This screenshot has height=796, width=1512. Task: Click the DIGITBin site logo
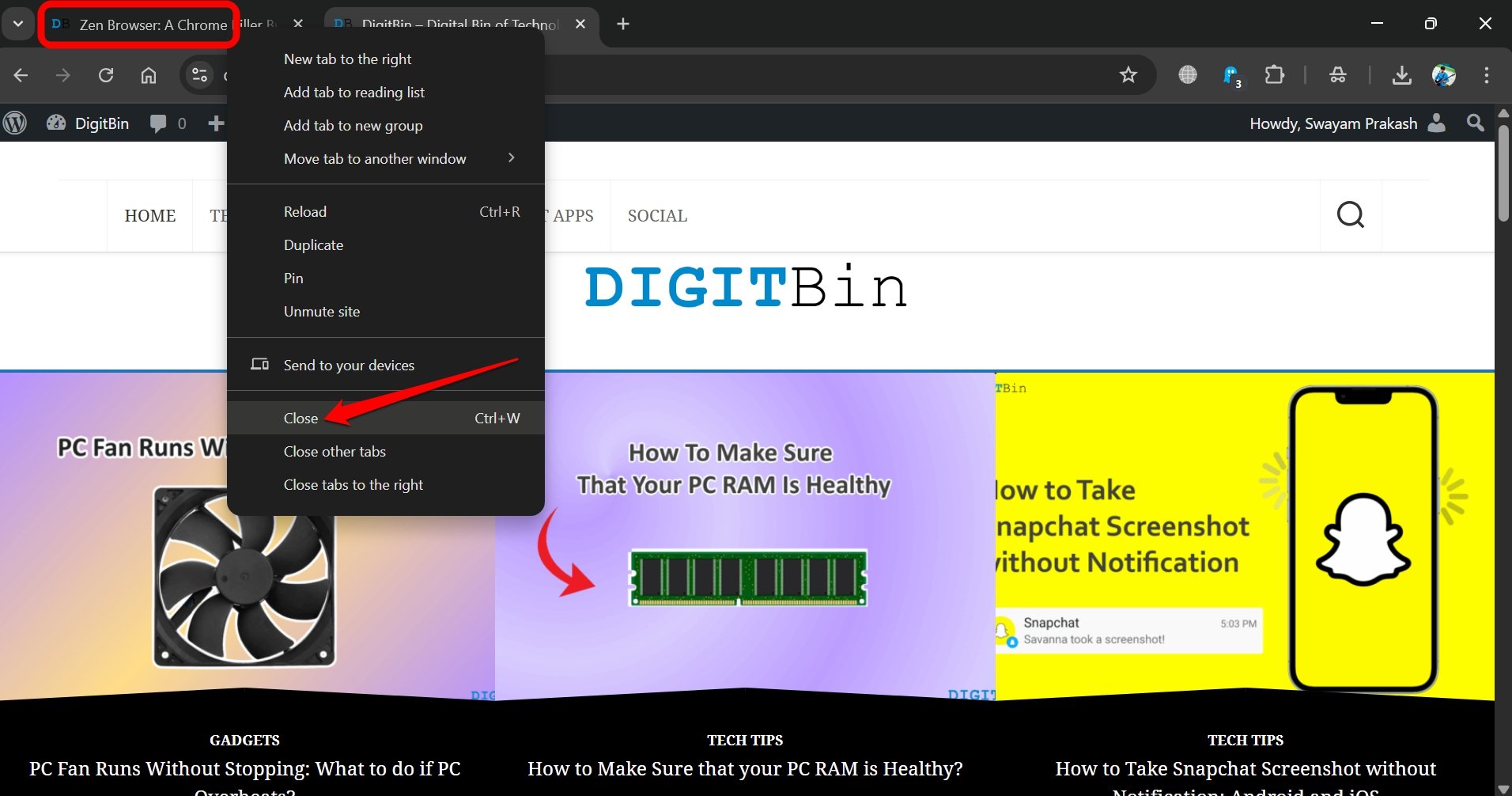tap(746, 286)
